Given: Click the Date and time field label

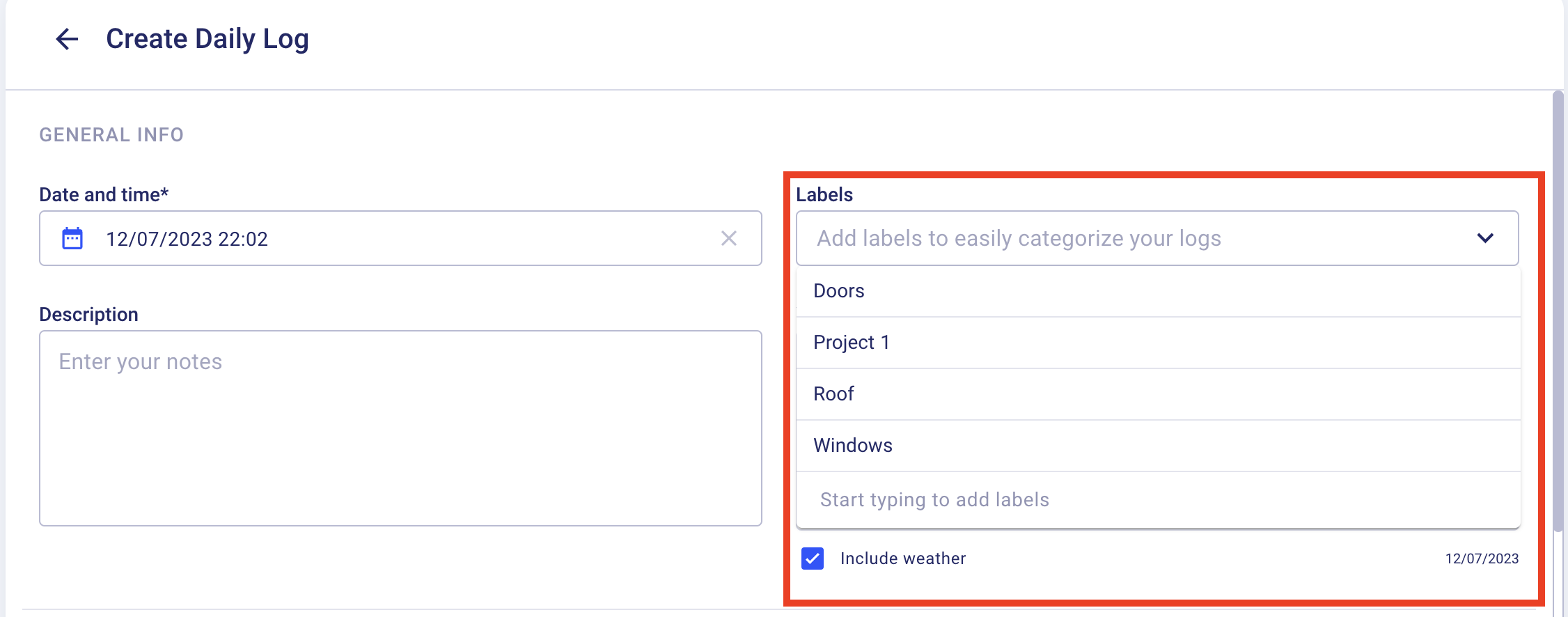Looking at the screenshot, I should click(x=104, y=195).
